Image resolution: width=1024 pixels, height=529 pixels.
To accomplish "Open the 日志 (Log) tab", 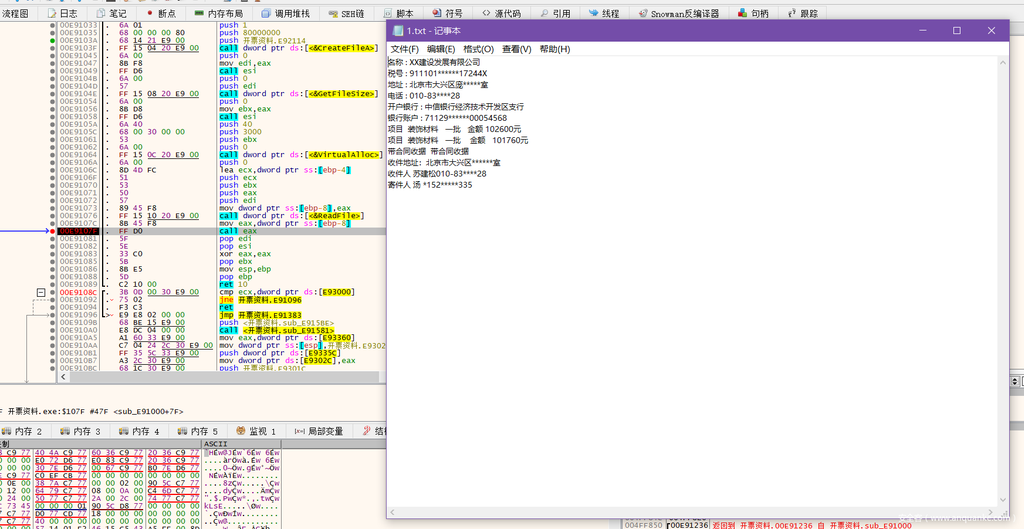I will tap(63, 14).
